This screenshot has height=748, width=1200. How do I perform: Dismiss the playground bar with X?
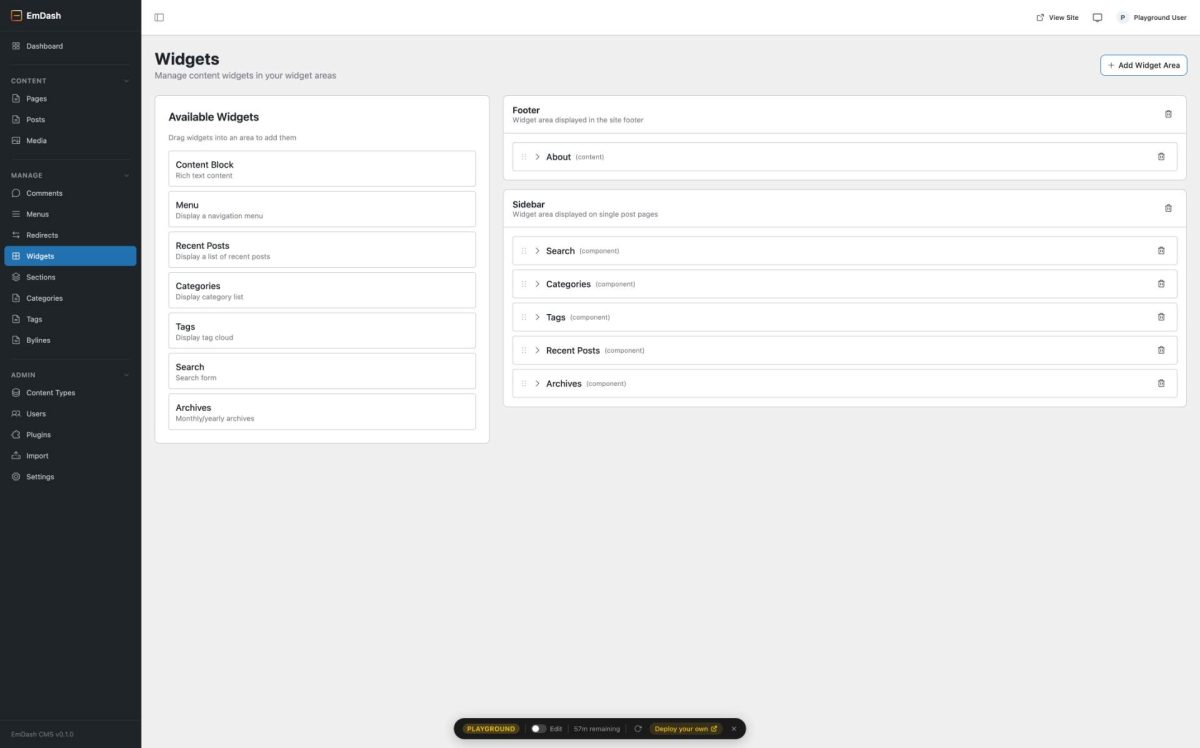[x=733, y=729]
